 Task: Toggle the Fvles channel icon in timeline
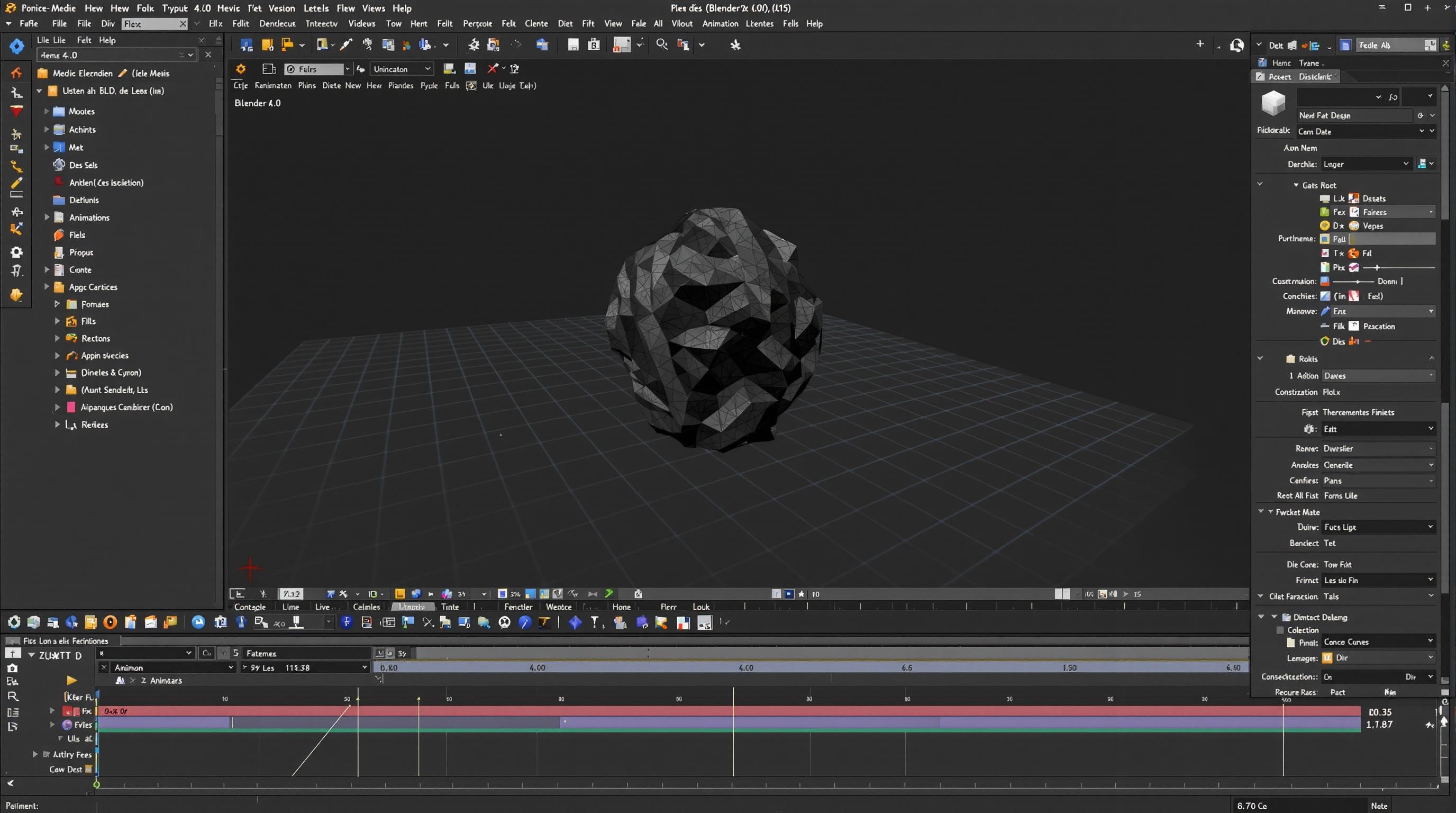(67, 725)
